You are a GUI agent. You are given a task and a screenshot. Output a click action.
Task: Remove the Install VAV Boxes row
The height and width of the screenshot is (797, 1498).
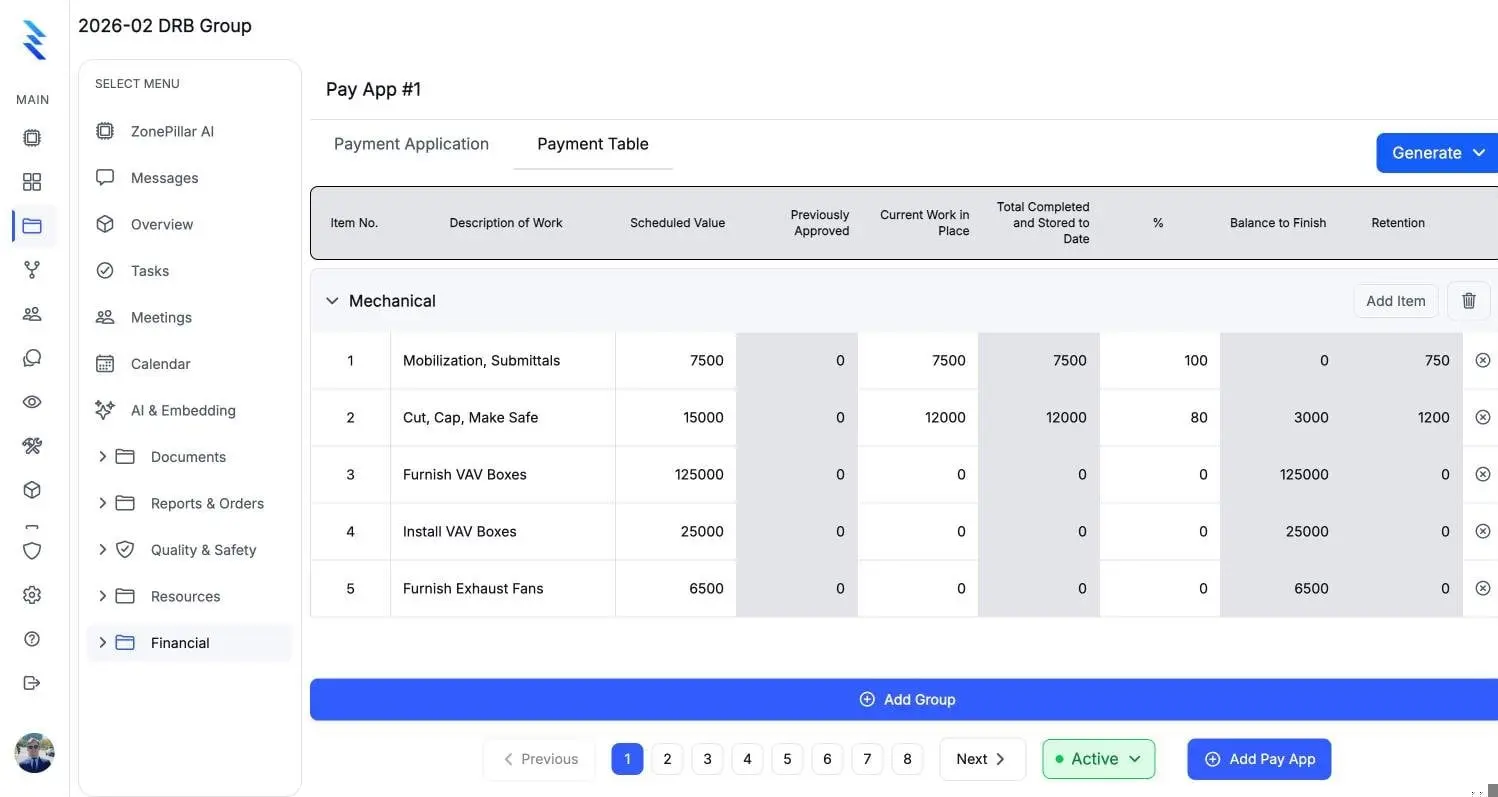point(1483,531)
